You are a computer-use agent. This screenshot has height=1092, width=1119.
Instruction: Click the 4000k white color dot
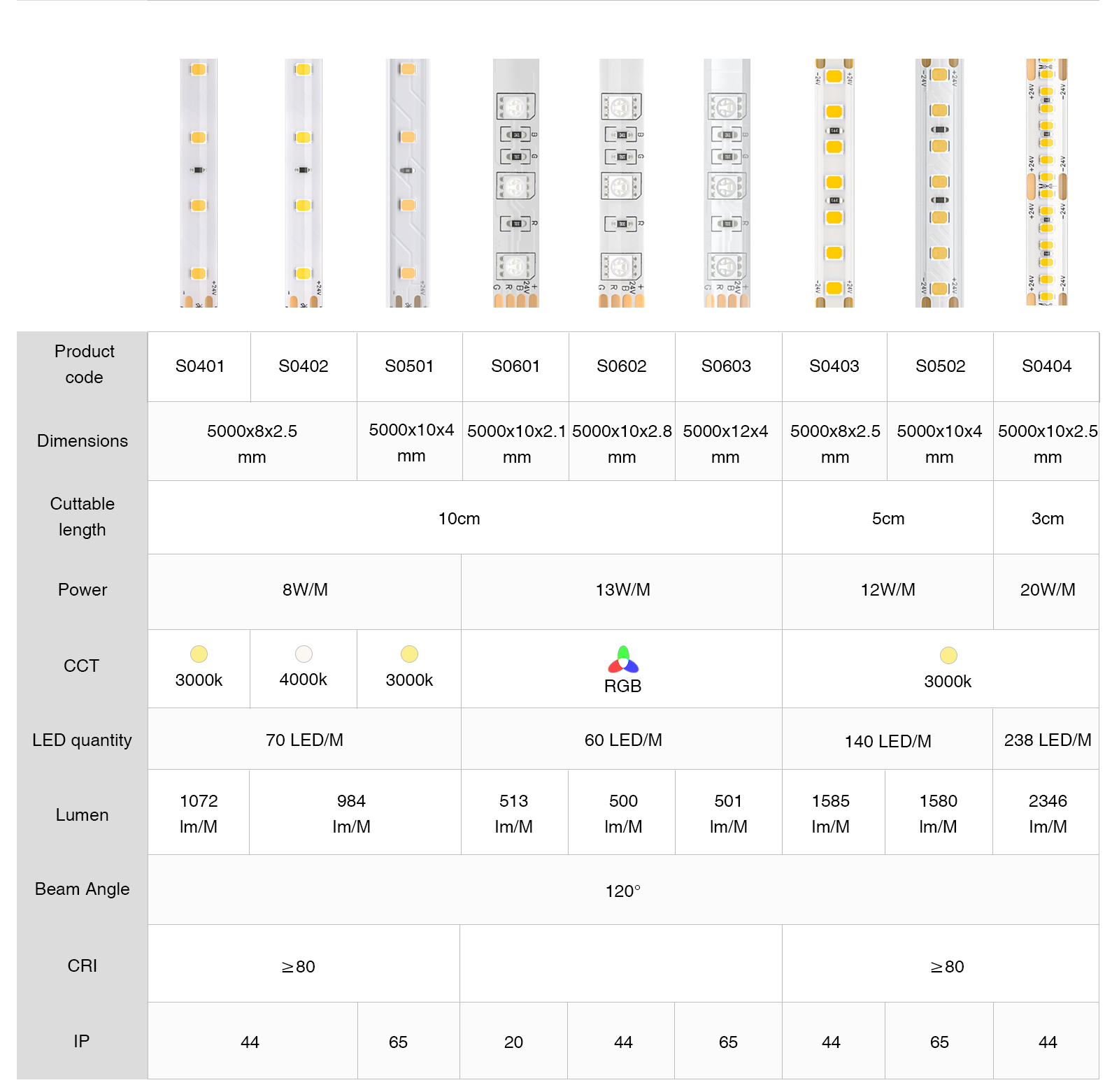pyautogui.click(x=304, y=654)
